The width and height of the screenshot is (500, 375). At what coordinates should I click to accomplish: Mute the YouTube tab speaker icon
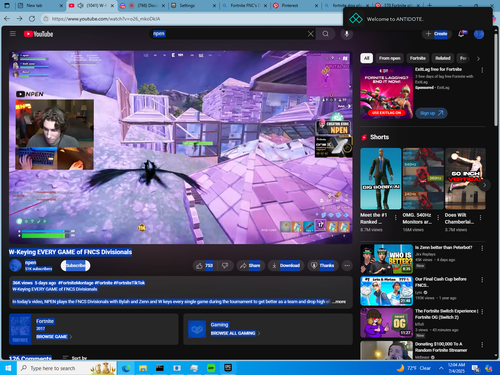80,6
